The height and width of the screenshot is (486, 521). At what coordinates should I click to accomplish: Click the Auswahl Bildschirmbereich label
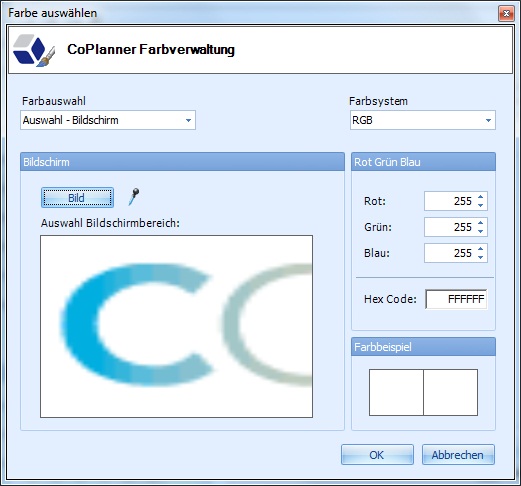pos(110,223)
